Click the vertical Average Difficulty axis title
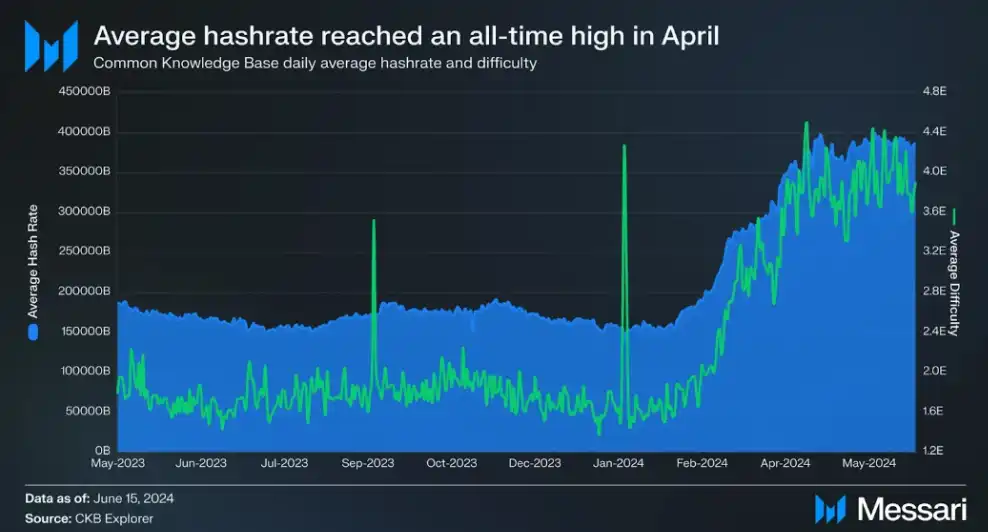Screen dimensions: 988x532 tap(953, 283)
